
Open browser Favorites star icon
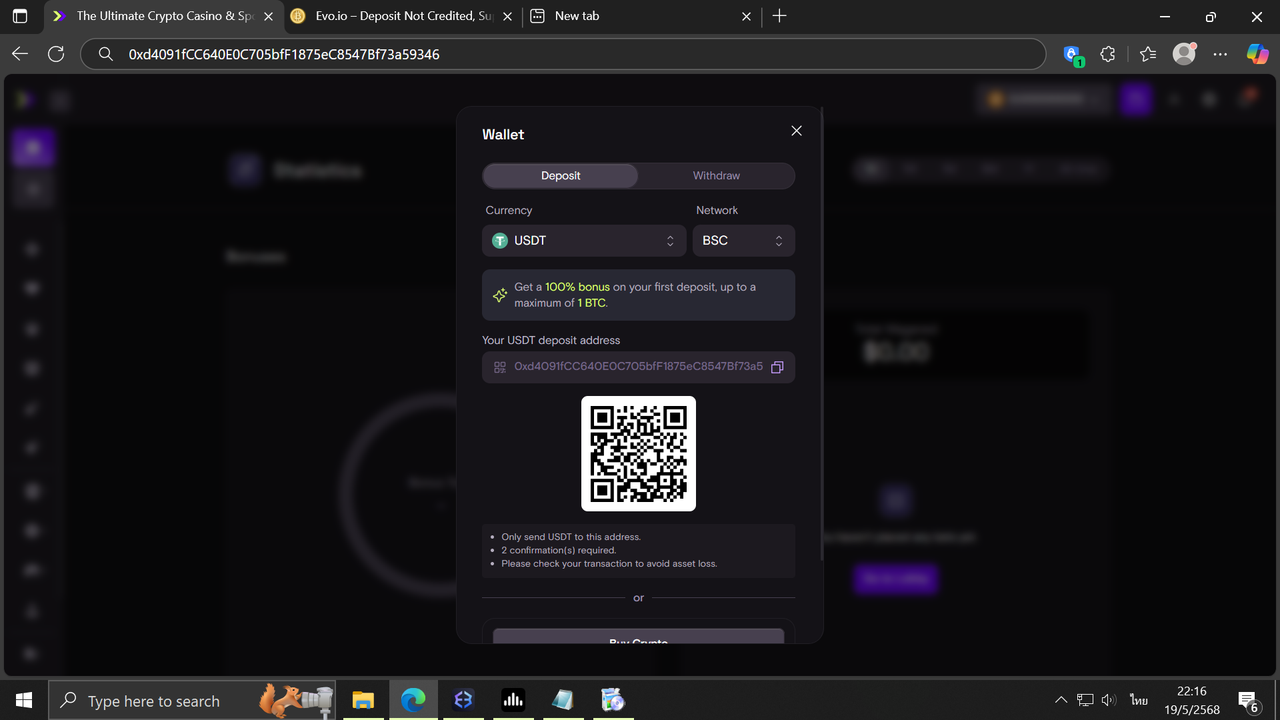[1147, 55]
